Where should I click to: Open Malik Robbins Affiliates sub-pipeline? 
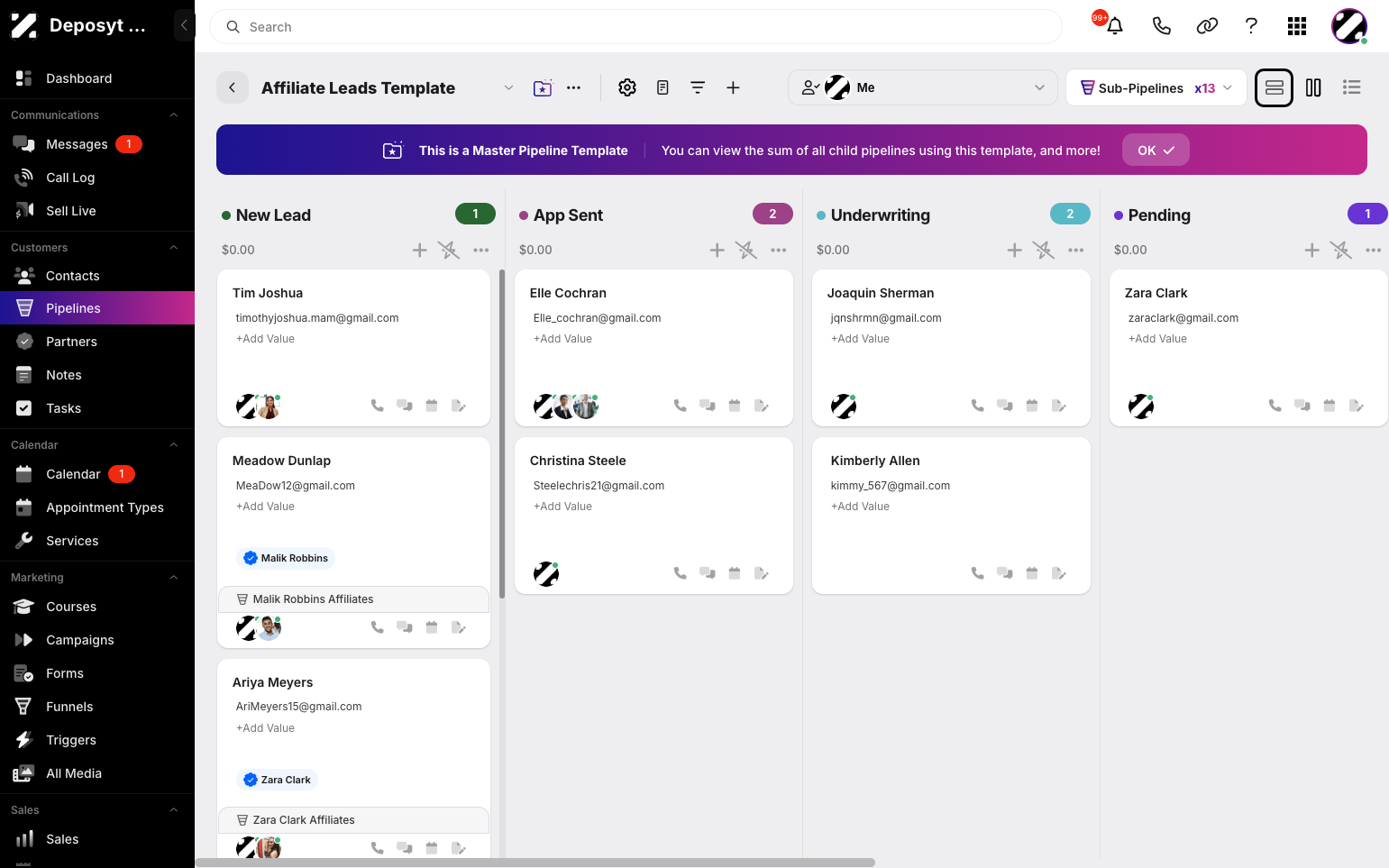point(354,599)
